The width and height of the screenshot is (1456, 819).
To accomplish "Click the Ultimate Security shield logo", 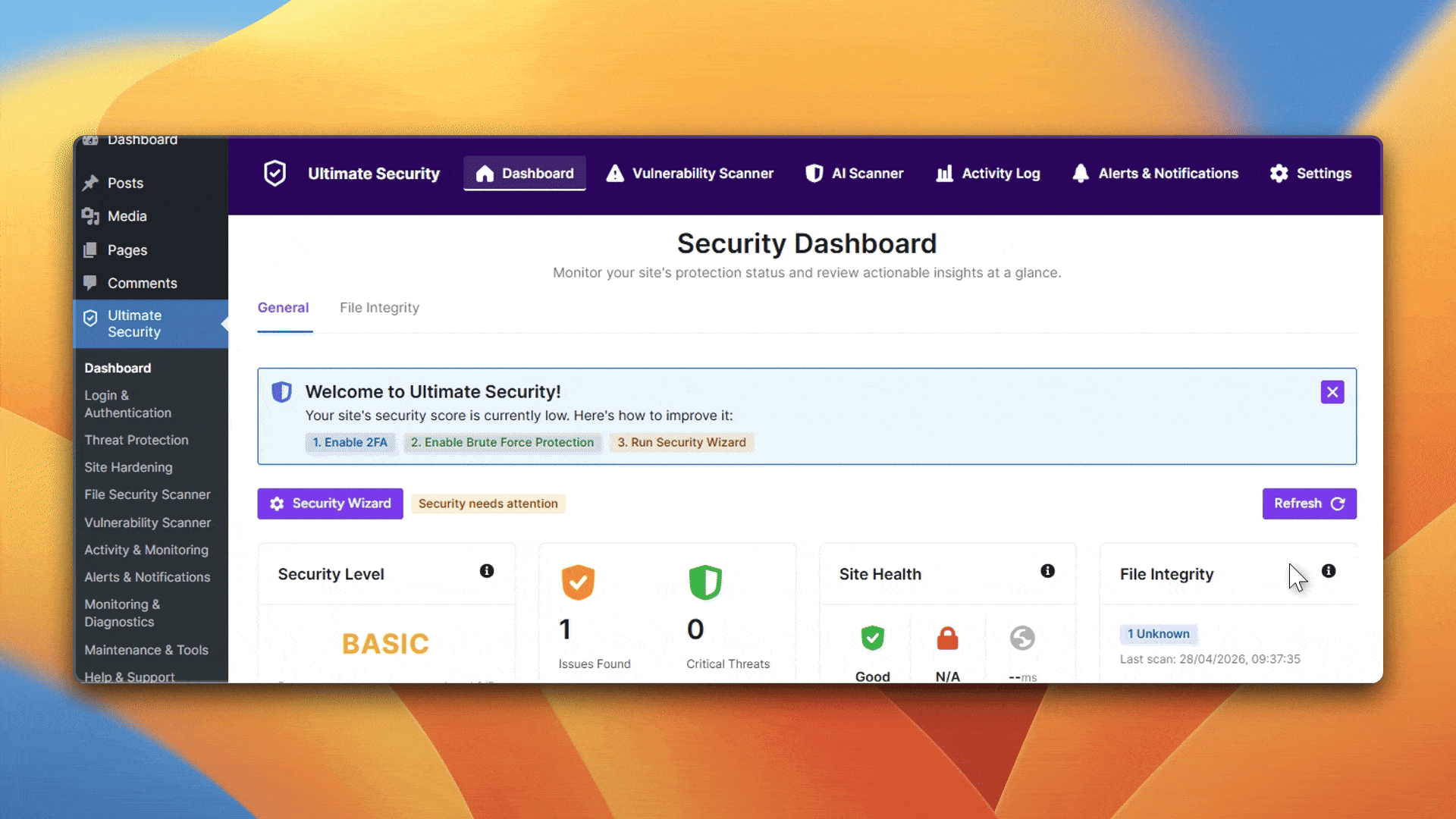I will pyautogui.click(x=275, y=173).
